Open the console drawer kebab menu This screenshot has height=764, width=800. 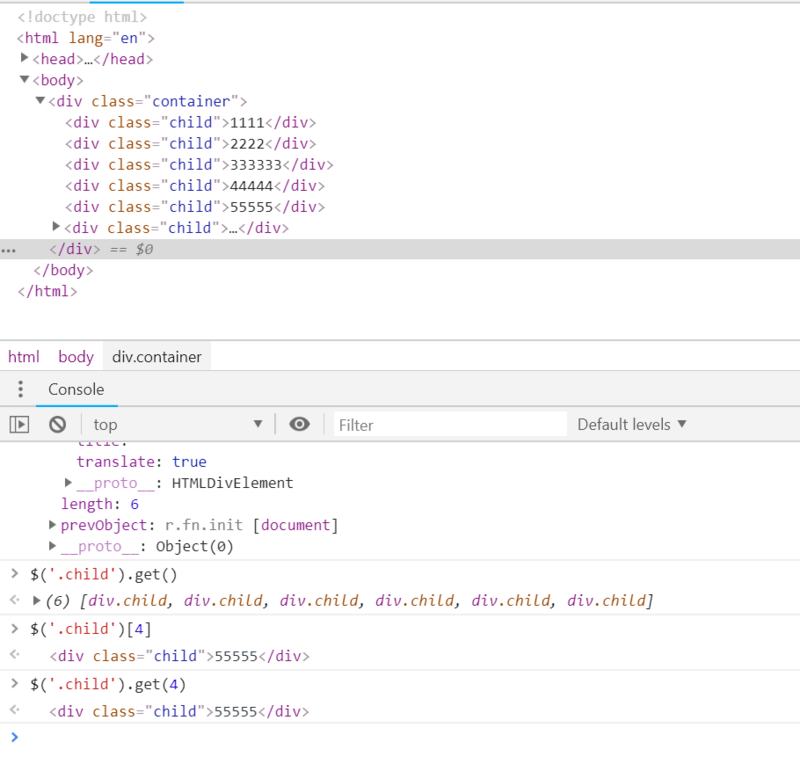(20, 389)
